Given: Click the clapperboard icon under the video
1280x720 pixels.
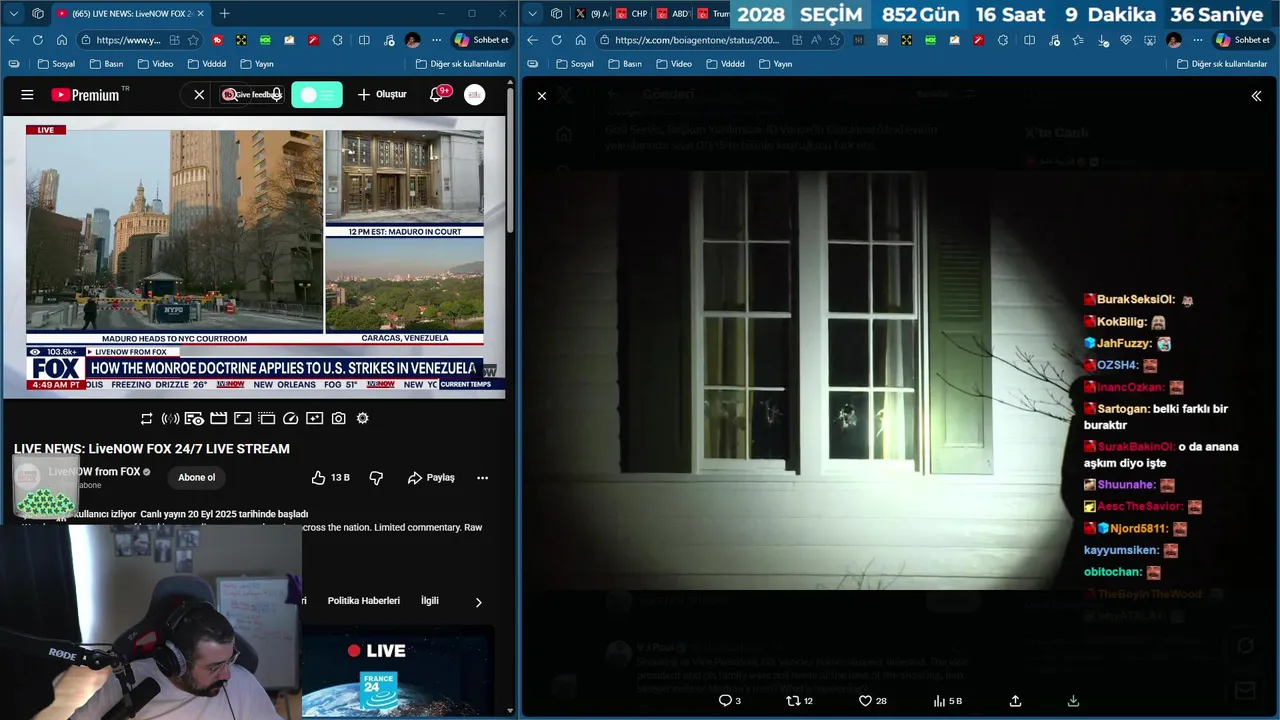Looking at the screenshot, I should click(218, 418).
